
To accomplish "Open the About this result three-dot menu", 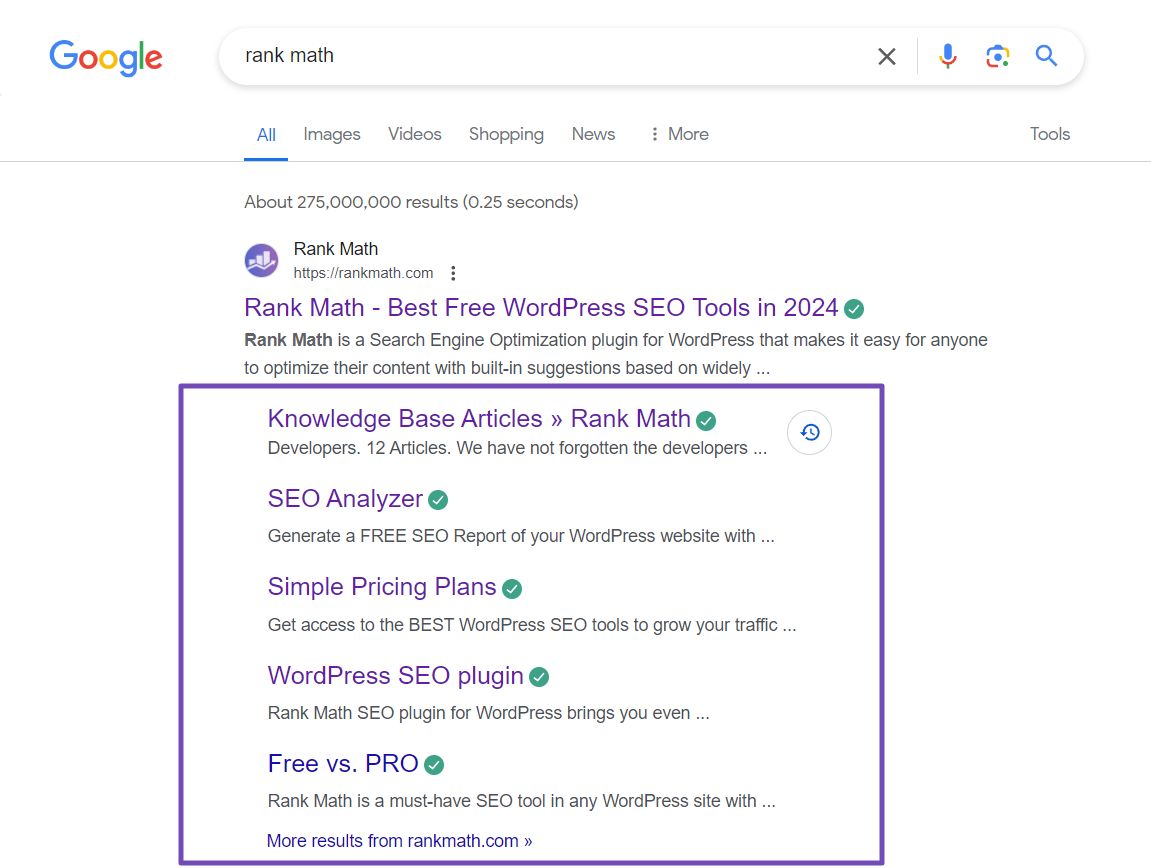I will (453, 272).
